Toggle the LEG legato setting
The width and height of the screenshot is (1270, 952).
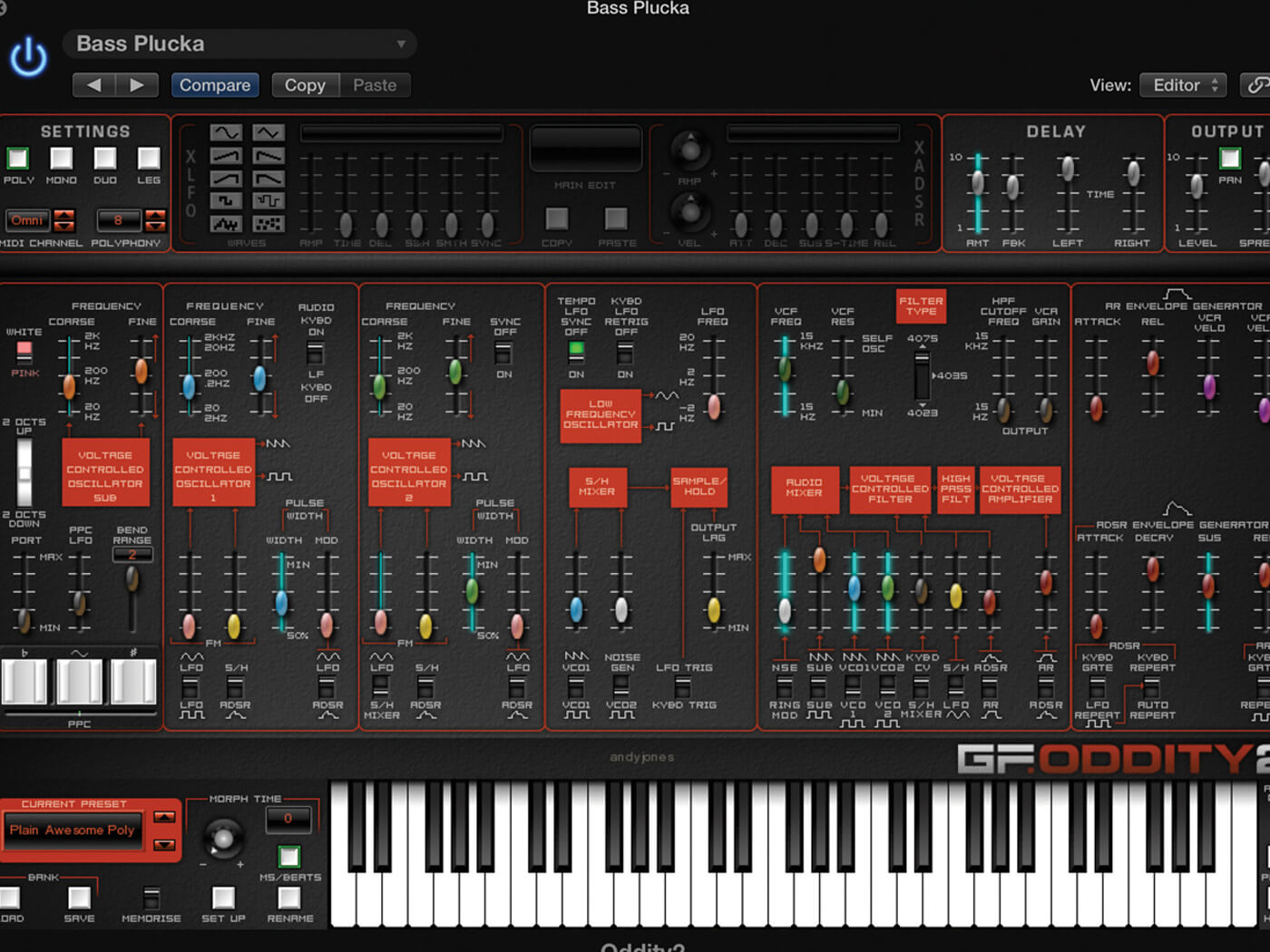tap(149, 159)
